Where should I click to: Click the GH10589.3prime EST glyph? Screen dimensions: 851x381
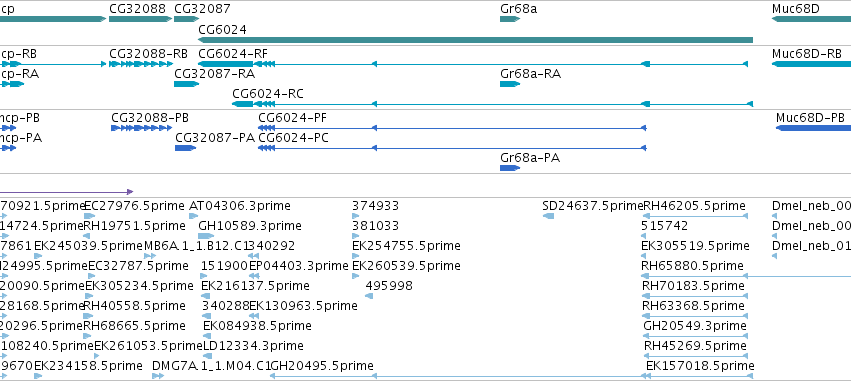(x=206, y=236)
